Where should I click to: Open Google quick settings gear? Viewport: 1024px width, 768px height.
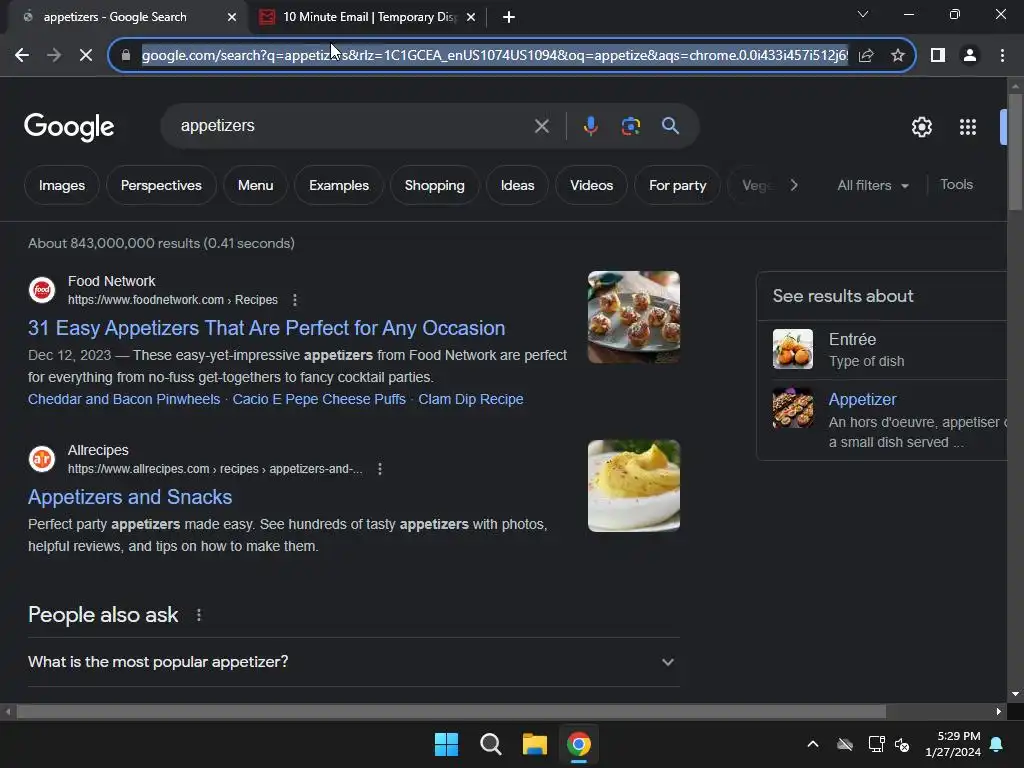(921, 127)
